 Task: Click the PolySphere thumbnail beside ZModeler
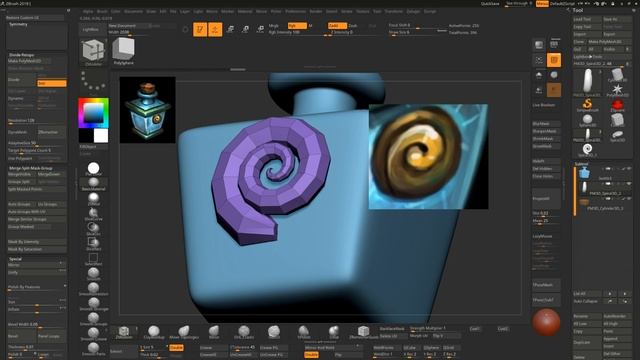click(123, 51)
